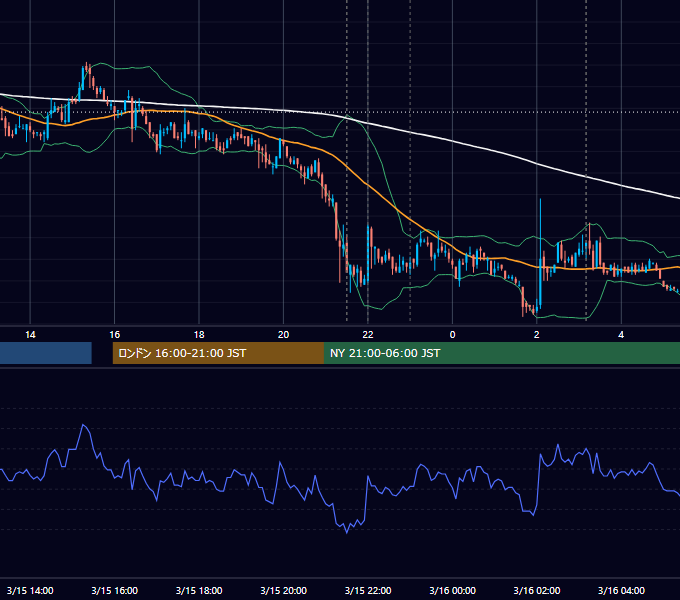Click the 3/15 20:00 date label
This screenshot has height=600, width=680.
pyautogui.click(x=284, y=590)
